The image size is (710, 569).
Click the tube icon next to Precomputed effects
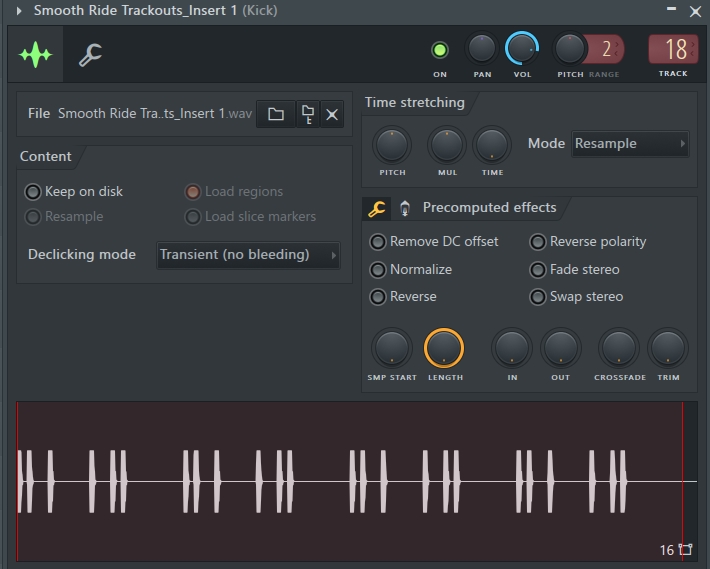[x=405, y=208]
